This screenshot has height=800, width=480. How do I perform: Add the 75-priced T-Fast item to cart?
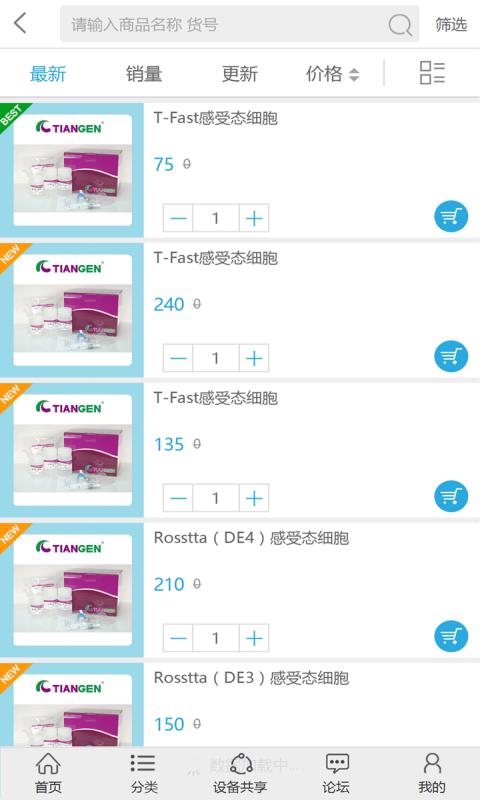(451, 217)
